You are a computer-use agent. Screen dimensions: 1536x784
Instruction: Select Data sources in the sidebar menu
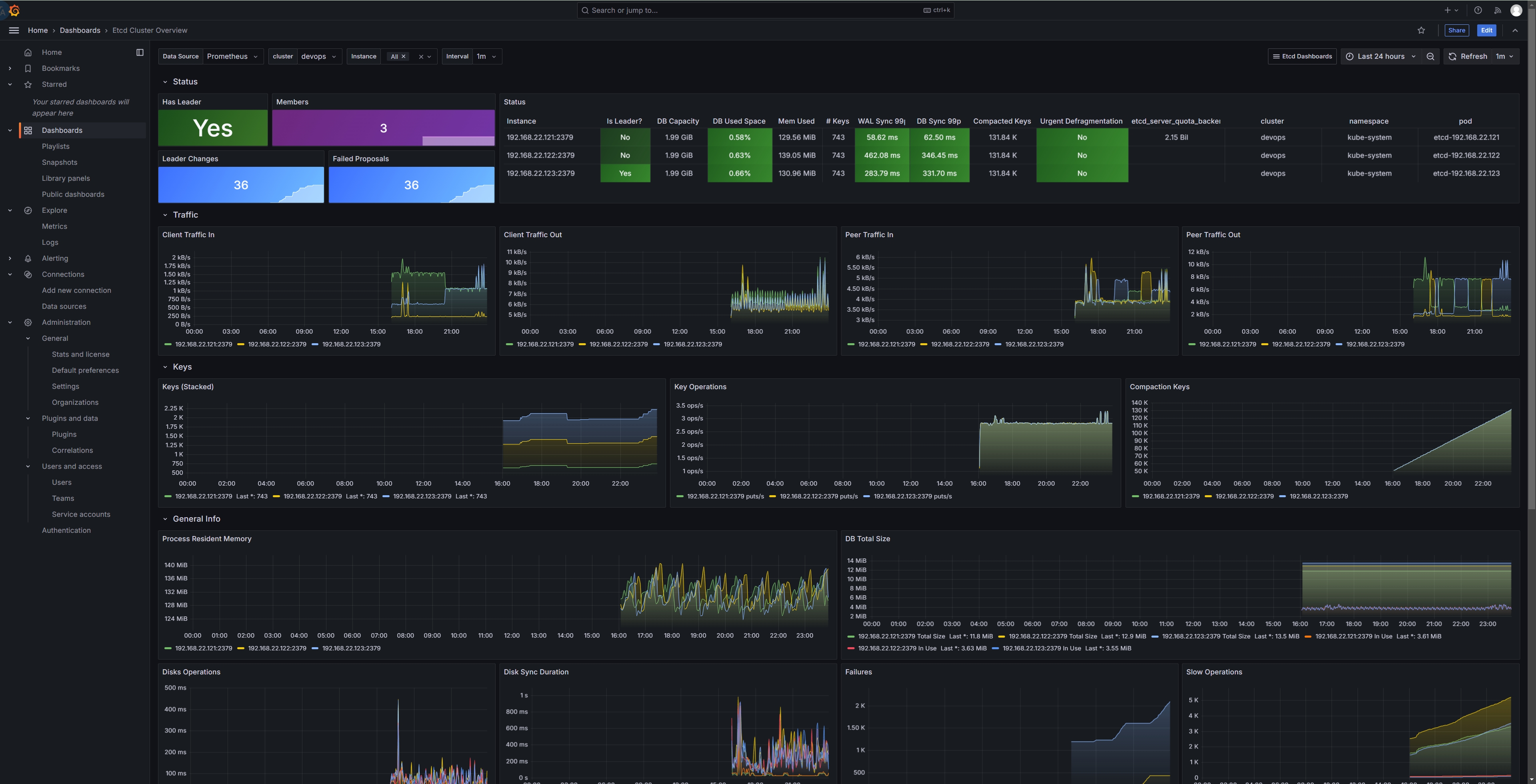click(64, 306)
